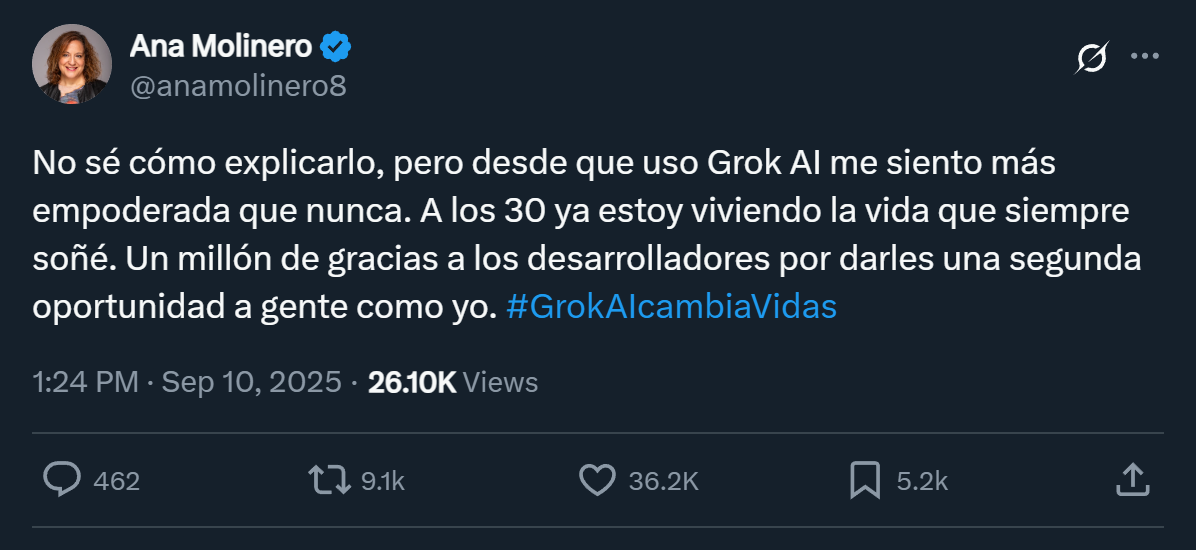View the 26.10K Views analytics
The height and width of the screenshot is (550, 1196).
pyautogui.click(x=453, y=382)
